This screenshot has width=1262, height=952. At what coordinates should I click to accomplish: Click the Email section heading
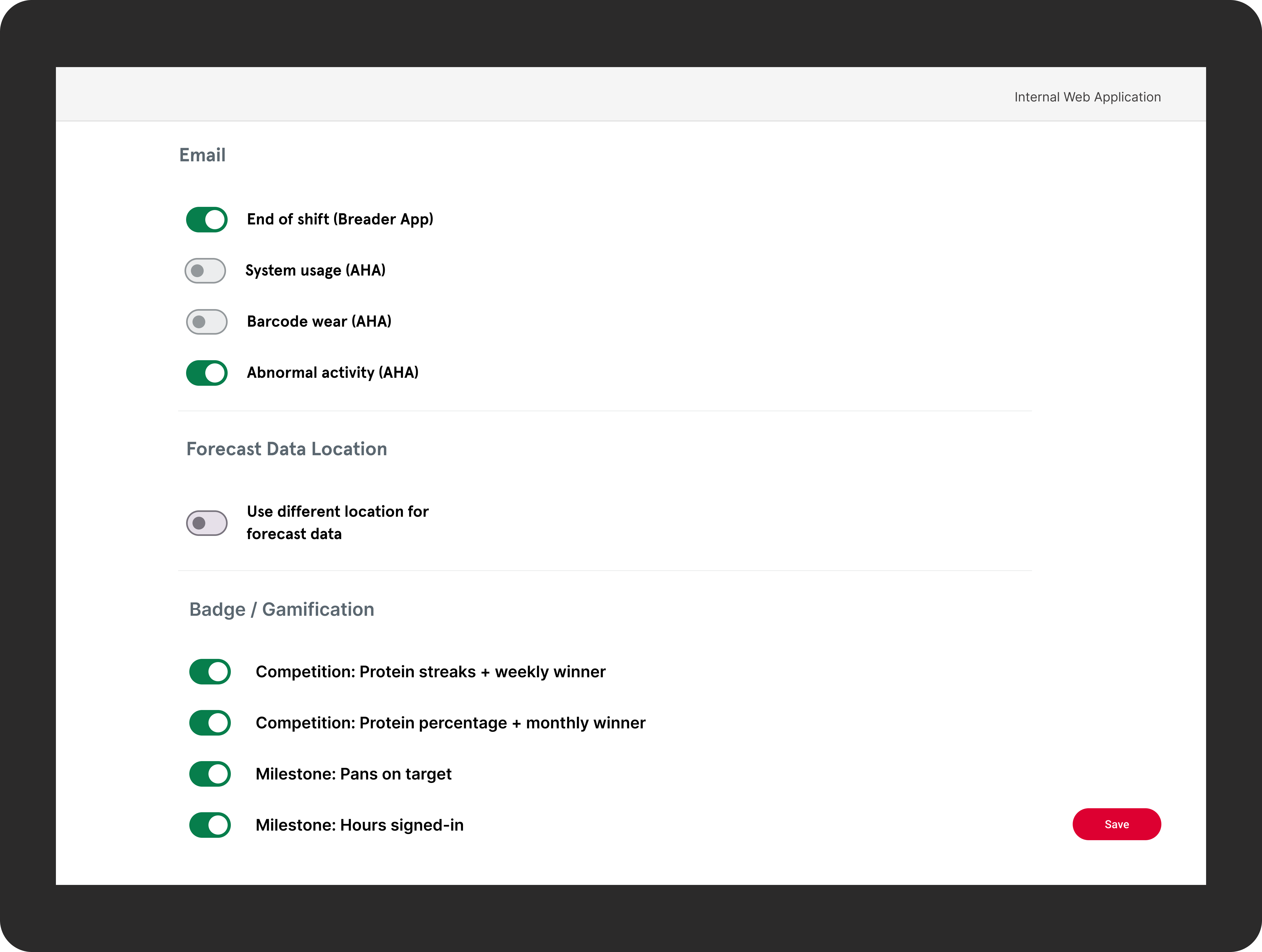tap(203, 155)
